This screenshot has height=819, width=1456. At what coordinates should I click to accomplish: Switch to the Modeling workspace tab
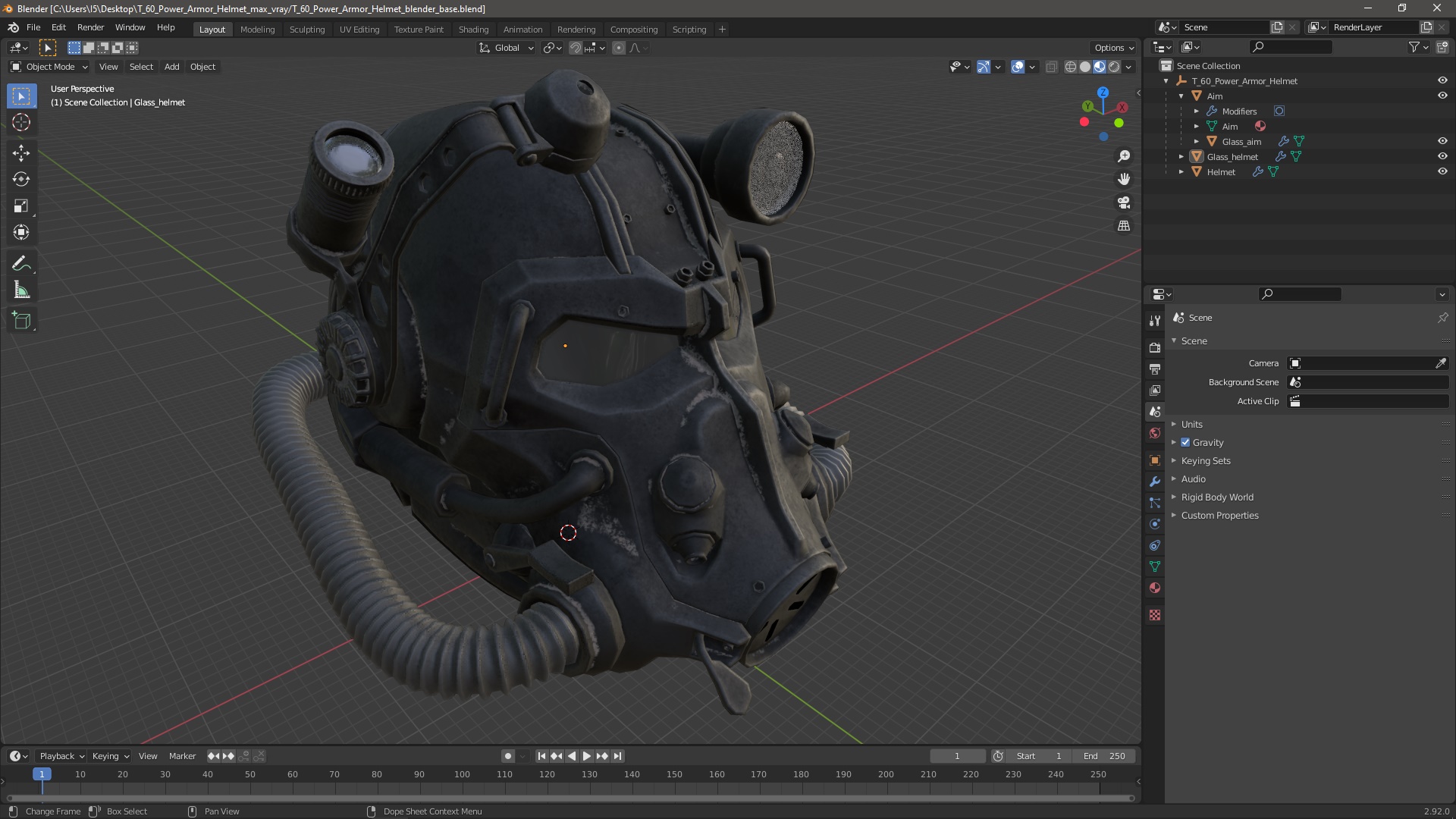257,29
